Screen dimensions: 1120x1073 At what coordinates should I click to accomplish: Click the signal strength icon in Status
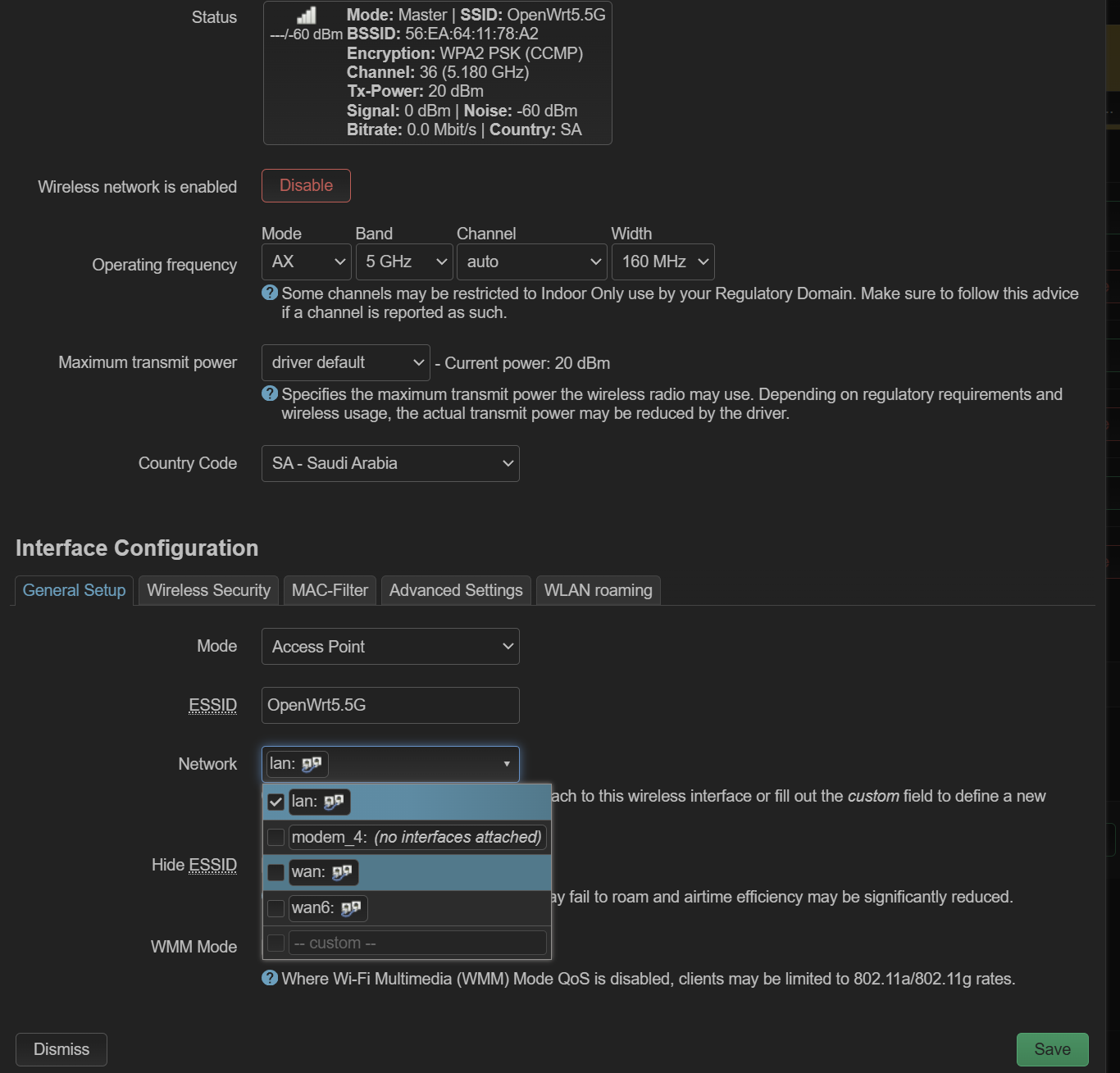point(307,15)
